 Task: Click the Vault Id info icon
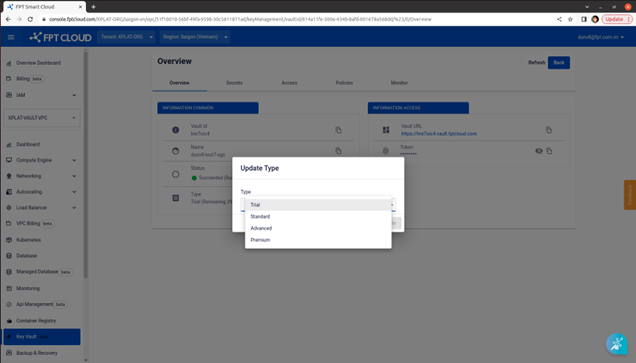pyautogui.click(x=176, y=130)
